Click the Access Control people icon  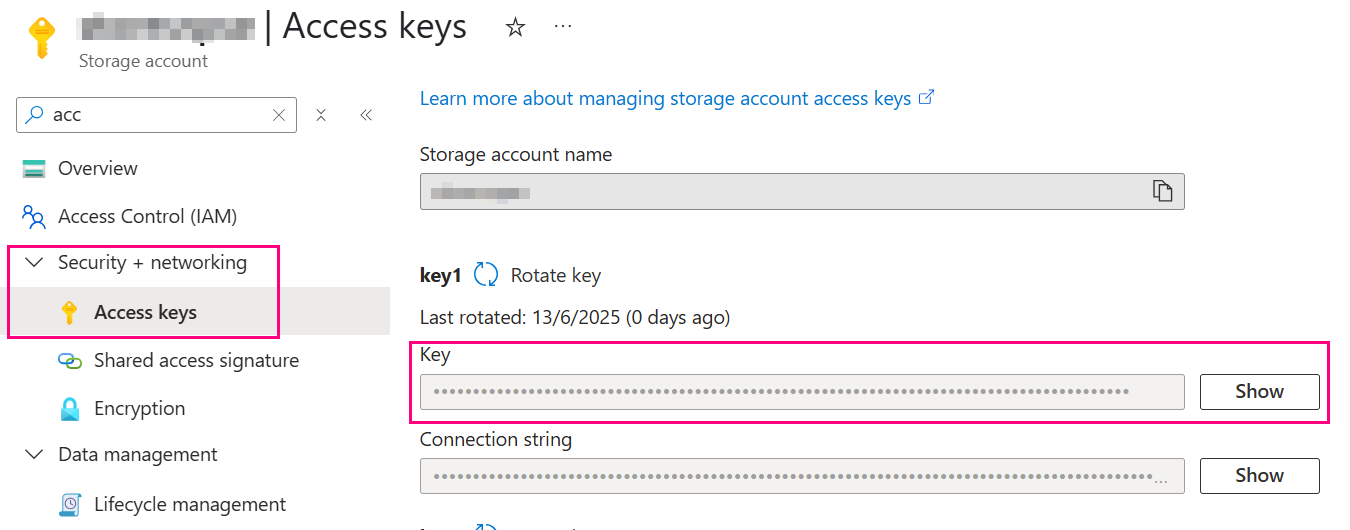tap(34, 216)
